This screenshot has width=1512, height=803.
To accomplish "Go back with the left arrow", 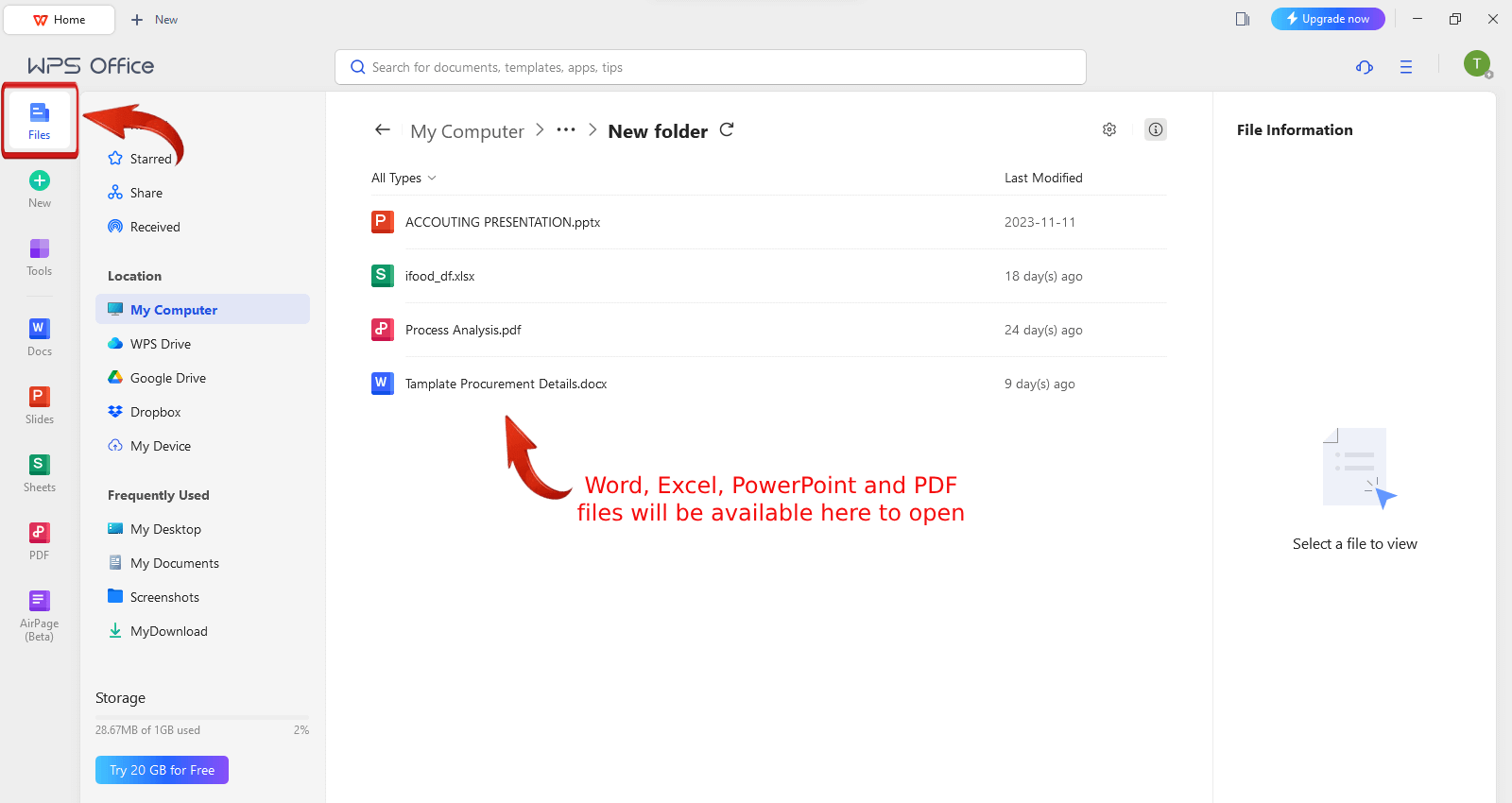I will click(383, 129).
